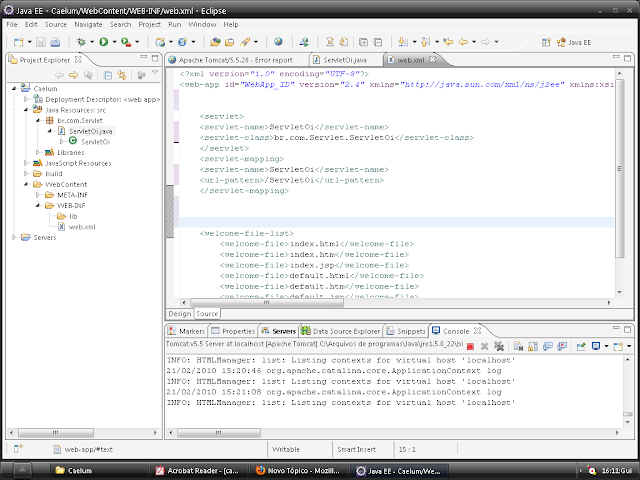Expand the Libraries tree node

[37, 153]
